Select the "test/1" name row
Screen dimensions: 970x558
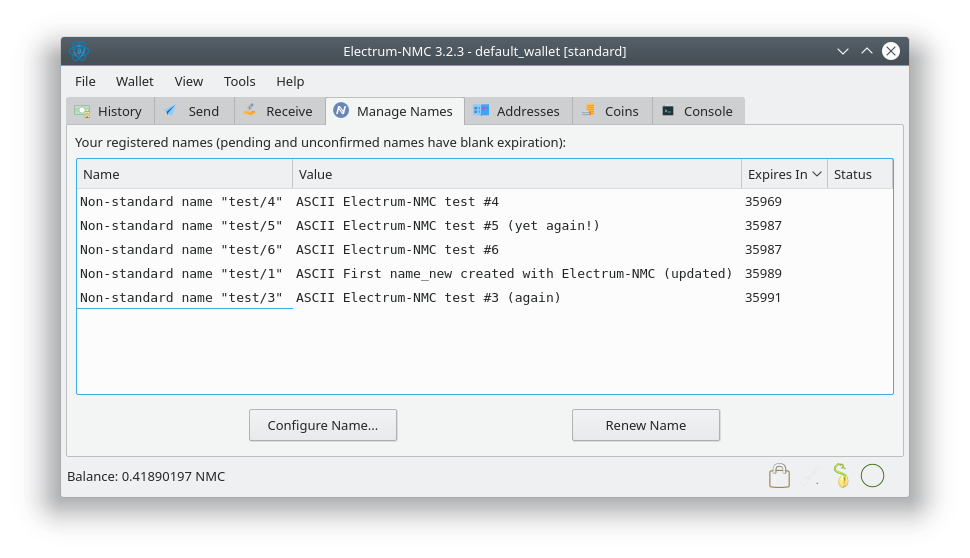(x=181, y=274)
